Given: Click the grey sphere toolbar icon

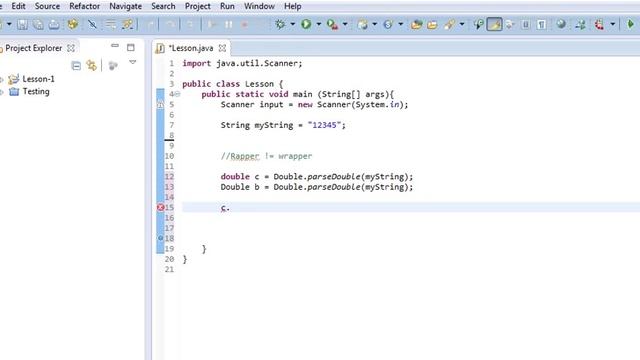Looking at the screenshot, I should tap(561, 24).
